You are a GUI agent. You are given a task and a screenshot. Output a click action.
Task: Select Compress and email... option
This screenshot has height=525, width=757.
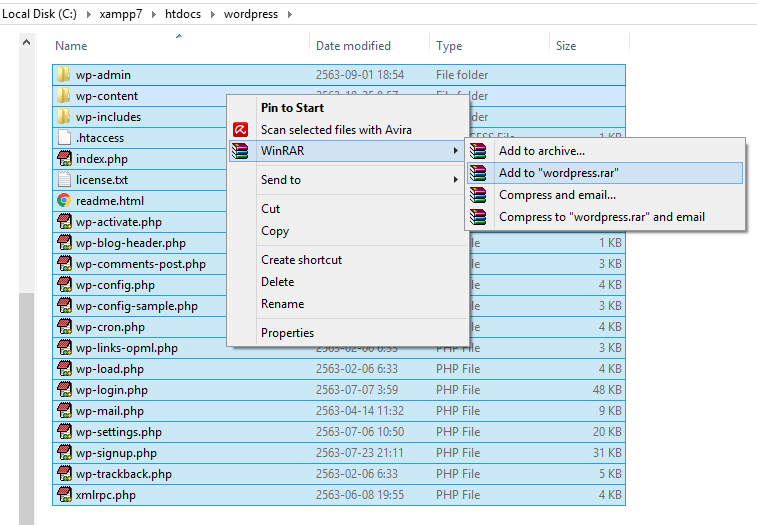click(605, 195)
